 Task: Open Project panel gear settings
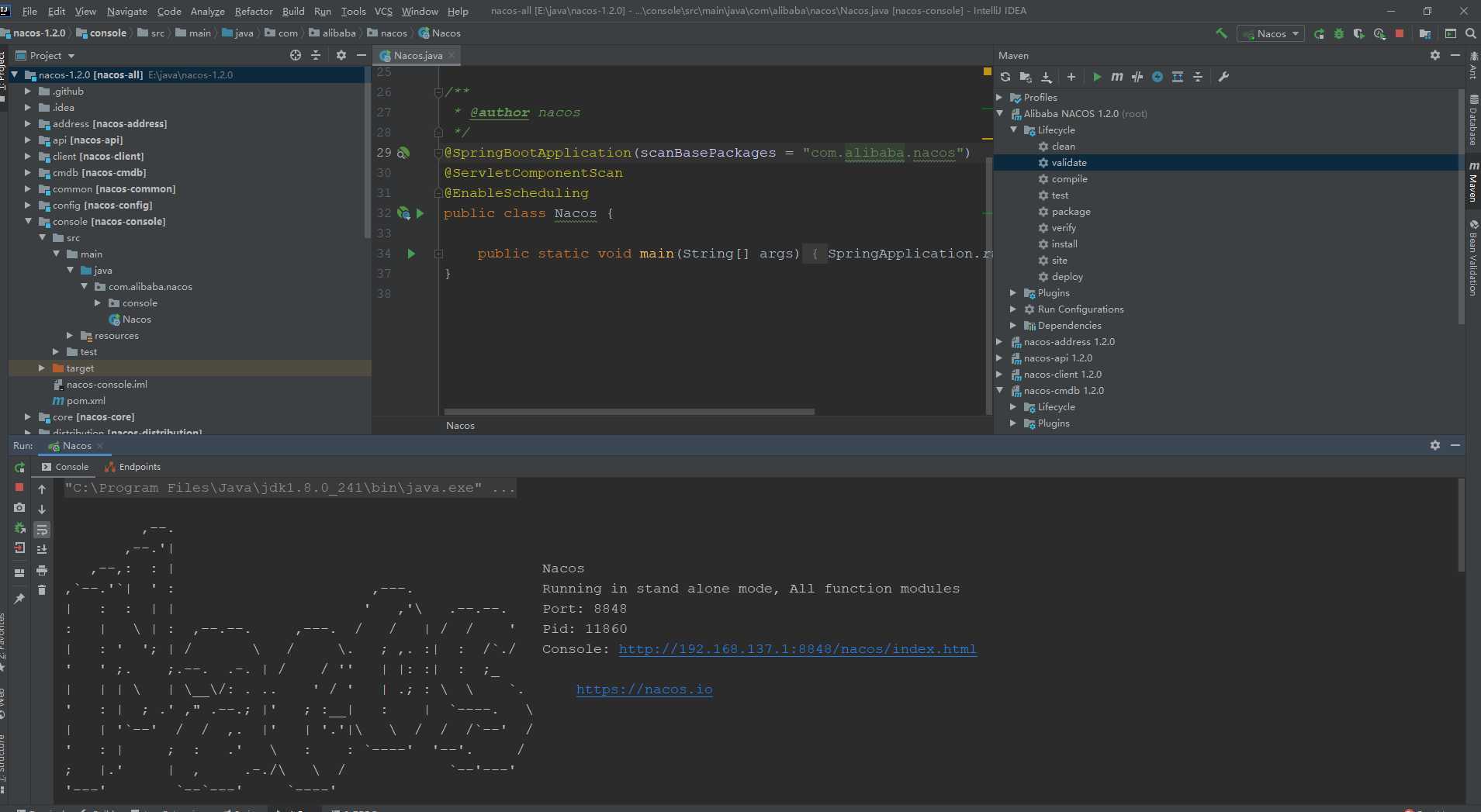pos(341,55)
